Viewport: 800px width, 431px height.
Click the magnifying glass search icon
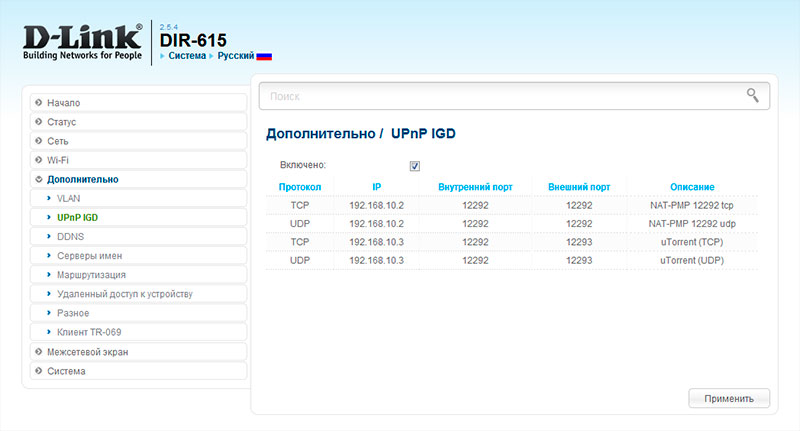point(752,95)
